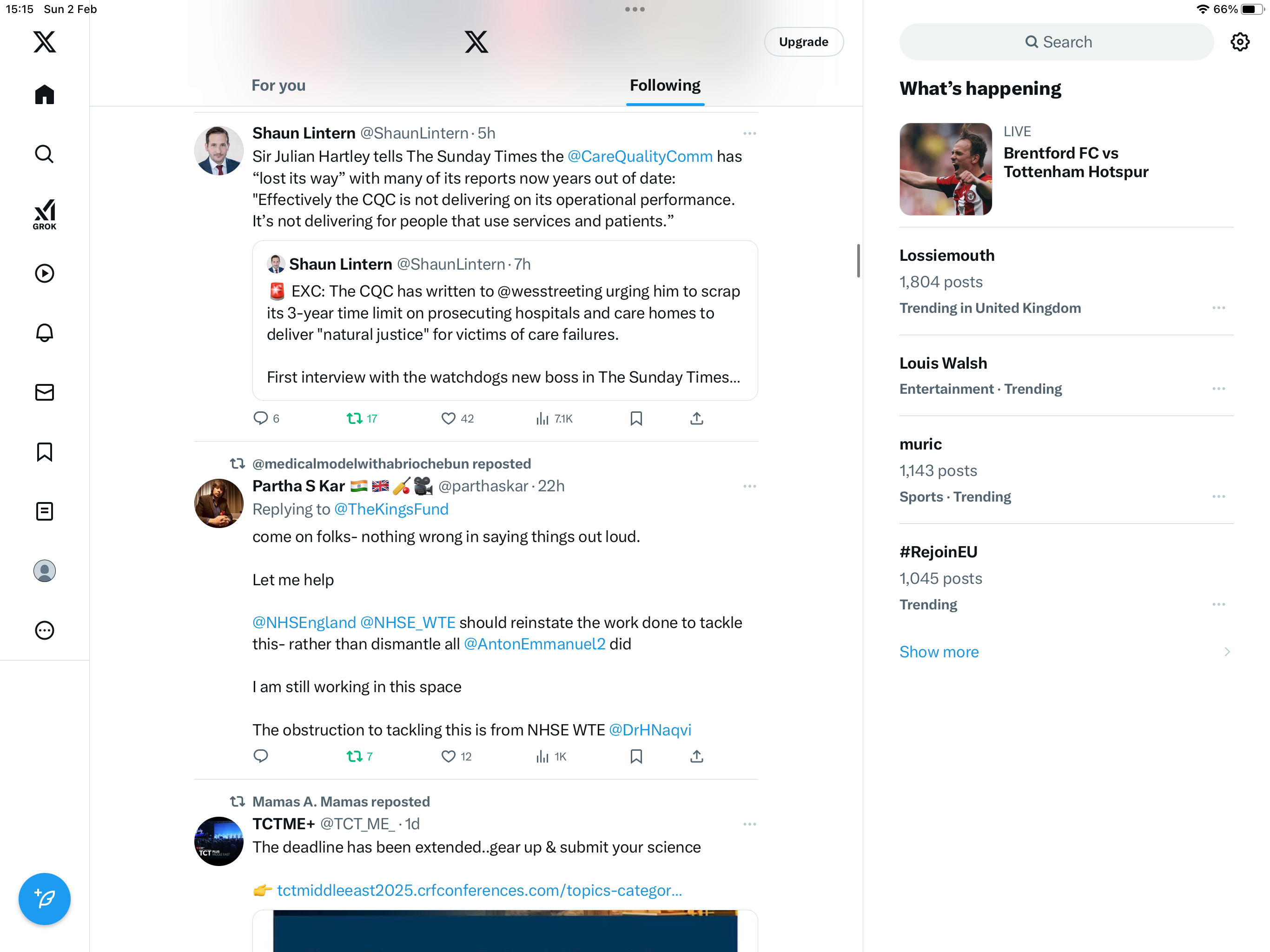Open Bookmarks in the left sidebar

tap(44, 452)
